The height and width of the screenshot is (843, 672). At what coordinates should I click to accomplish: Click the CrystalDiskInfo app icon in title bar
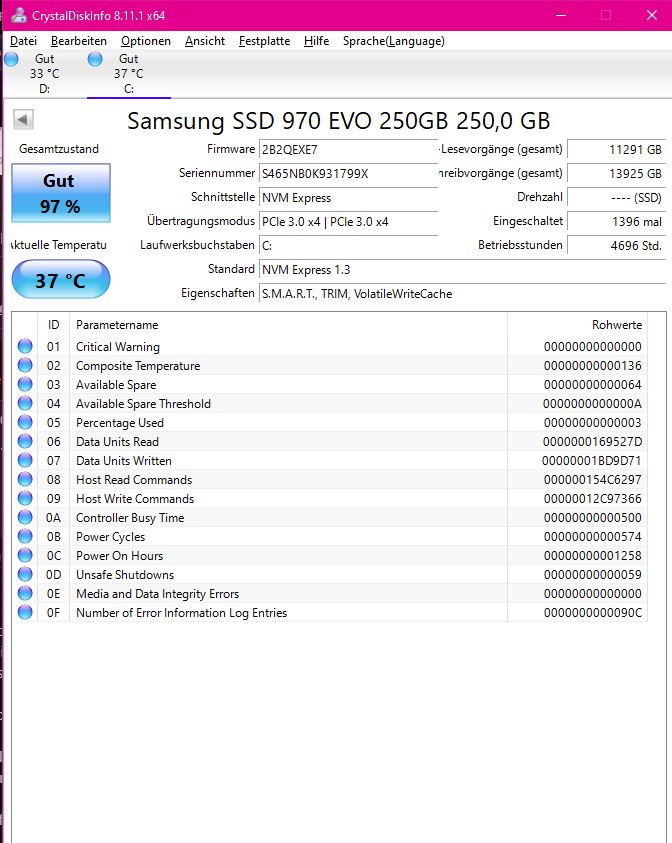(x=18, y=15)
